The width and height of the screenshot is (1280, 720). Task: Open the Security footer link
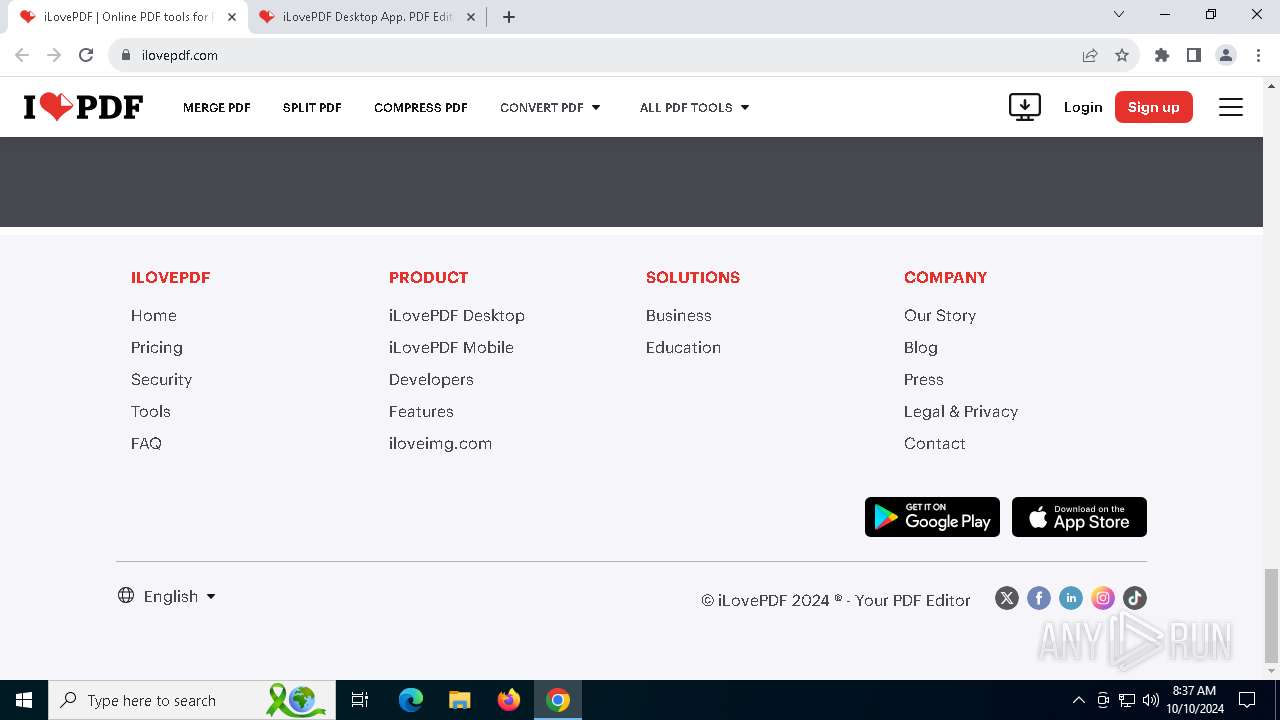(161, 379)
